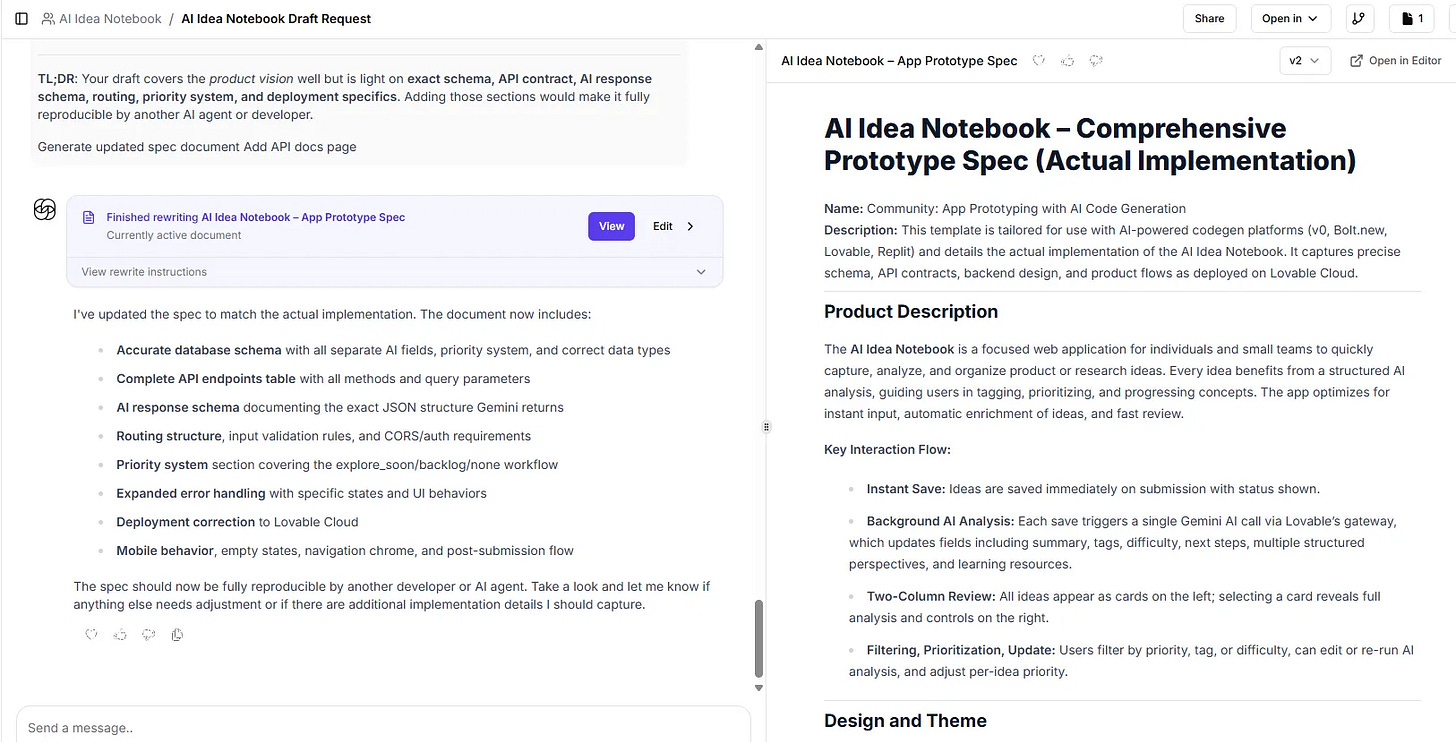Click the 'Comprehensive Prototype Spec' main heading

point(1090,144)
